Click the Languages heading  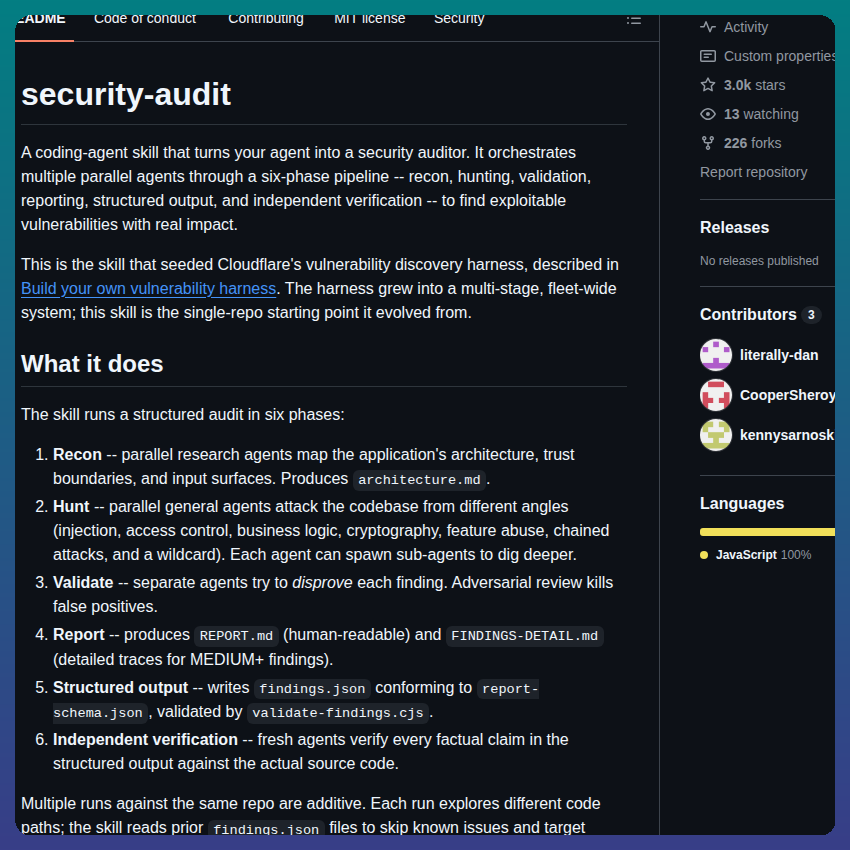[742, 504]
